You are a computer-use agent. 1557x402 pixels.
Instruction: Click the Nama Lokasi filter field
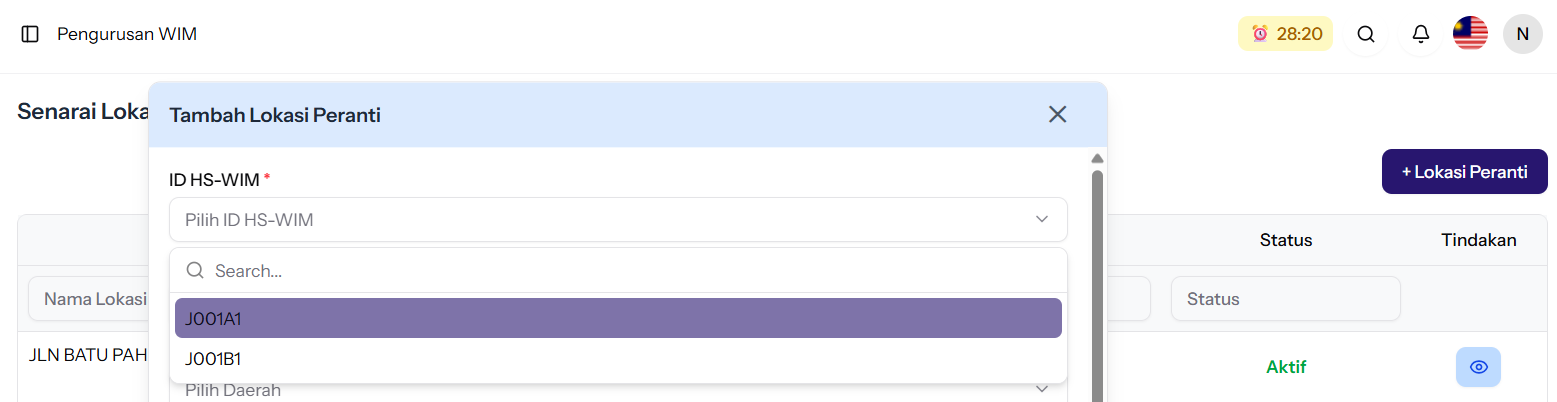pyautogui.click(x=90, y=299)
